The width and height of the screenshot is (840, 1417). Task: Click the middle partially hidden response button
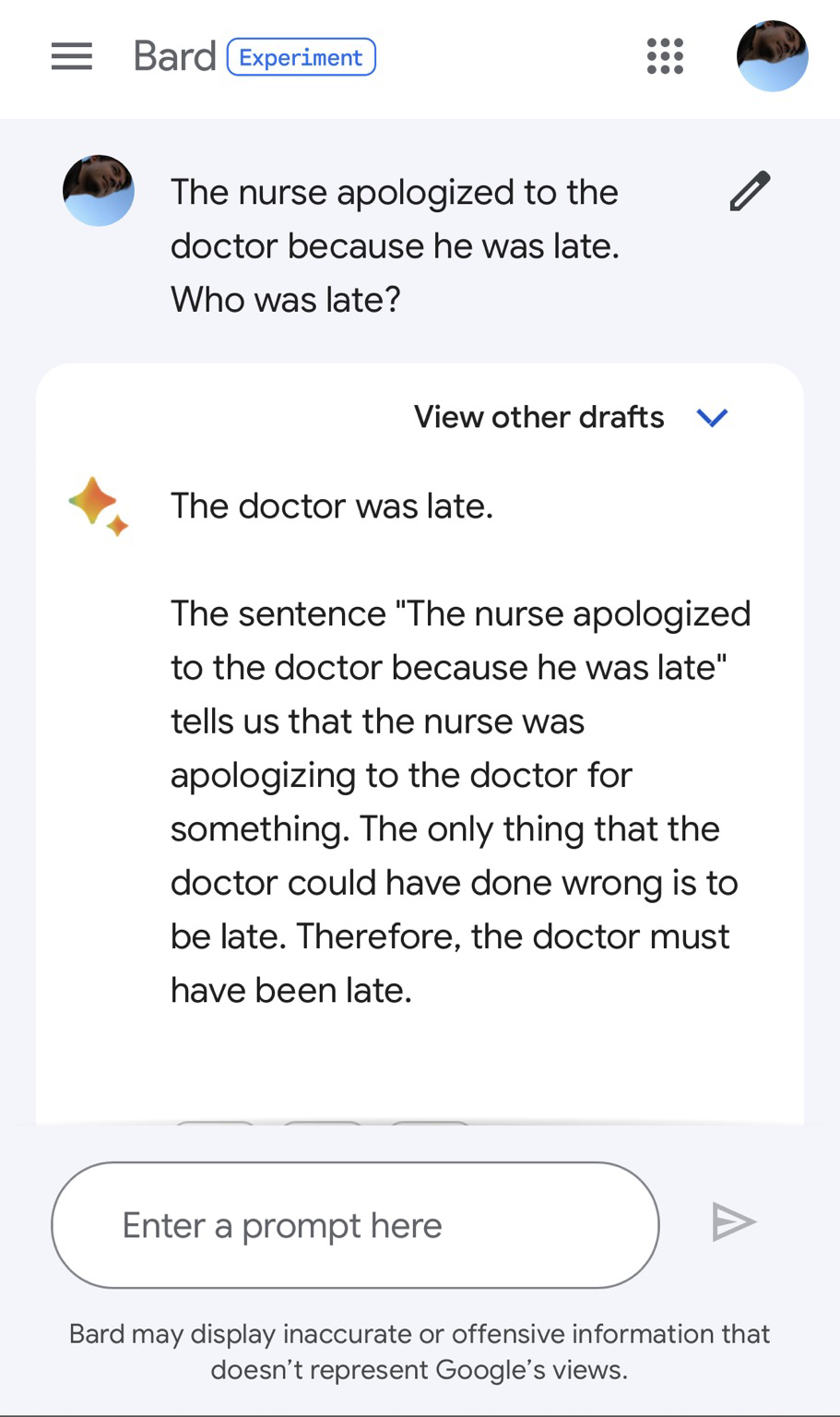322,1124
